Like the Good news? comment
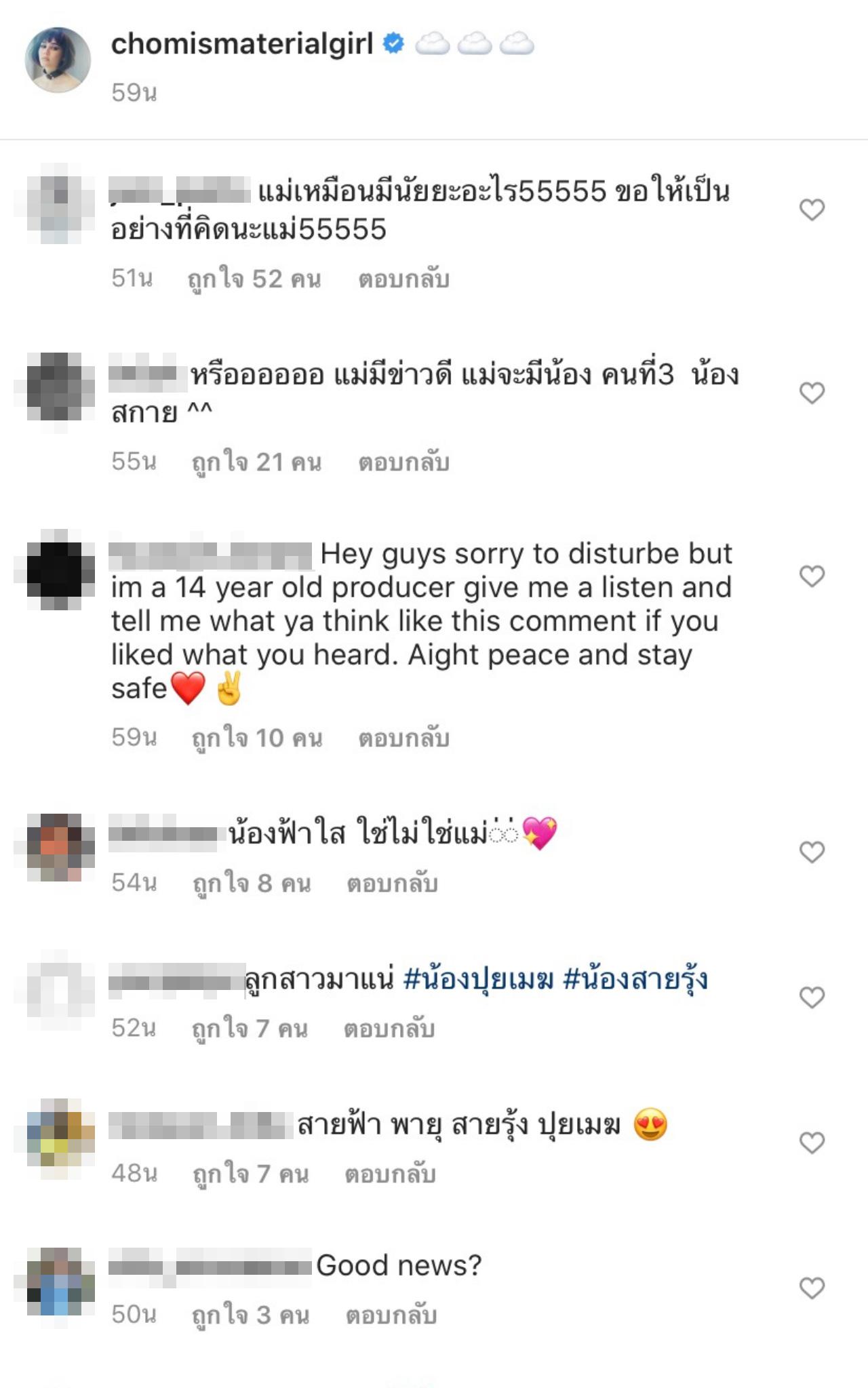Image resolution: width=868 pixels, height=1388 pixels. pyautogui.click(x=812, y=1288)
